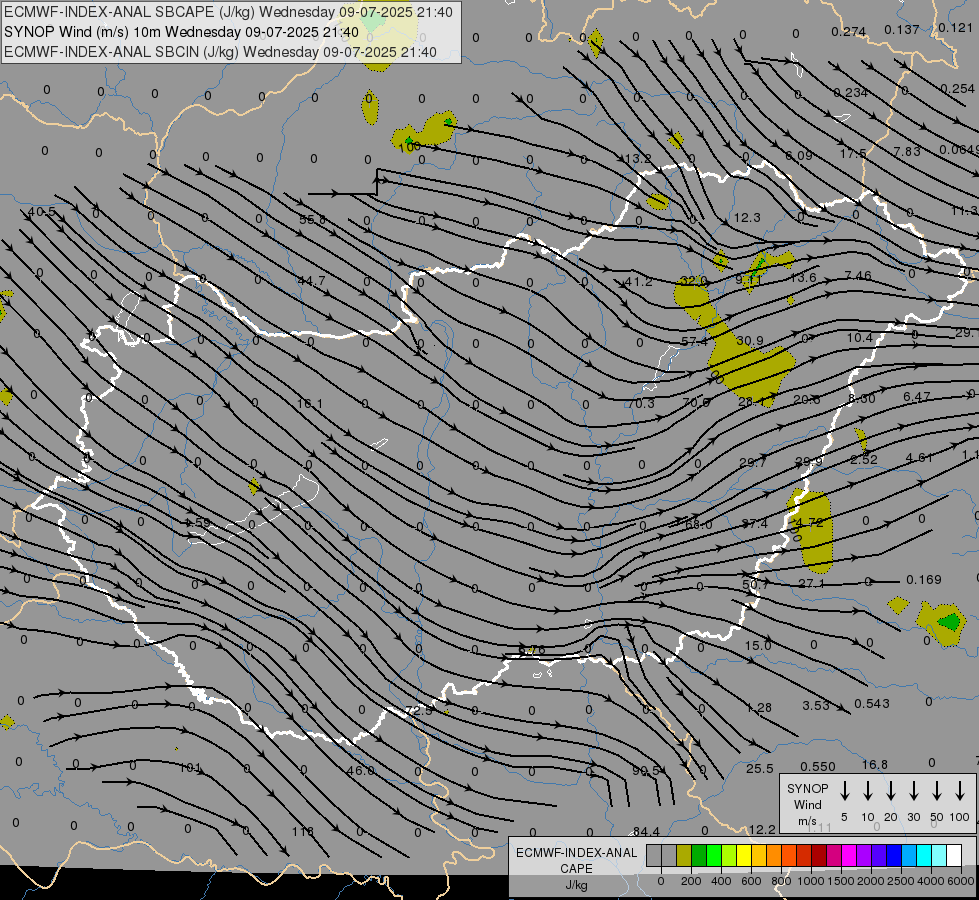Click the 50 m/s wind arrow in legend
Screen dimensions: 979x900
[937, 791]
